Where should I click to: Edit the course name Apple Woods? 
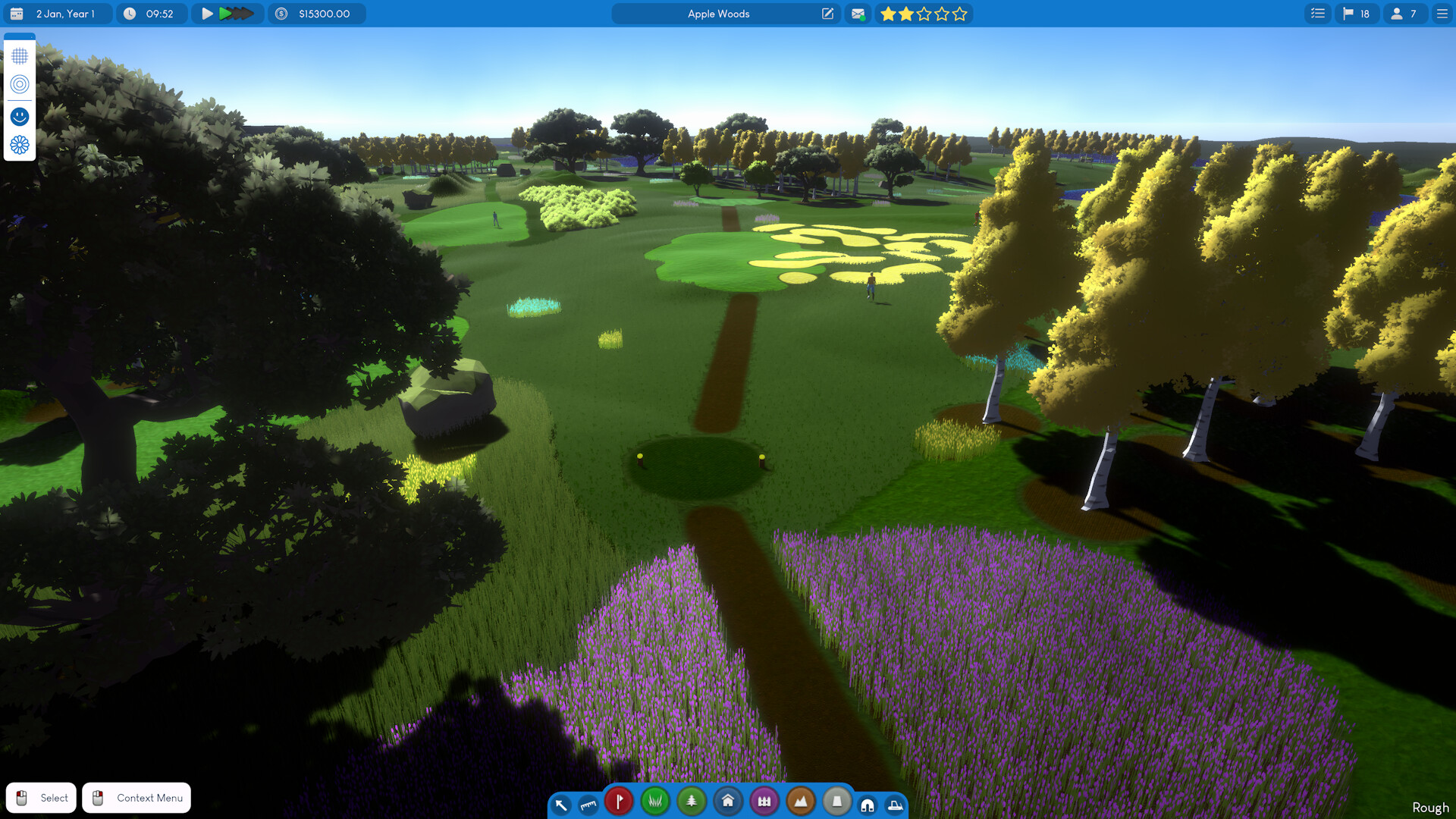827,14
